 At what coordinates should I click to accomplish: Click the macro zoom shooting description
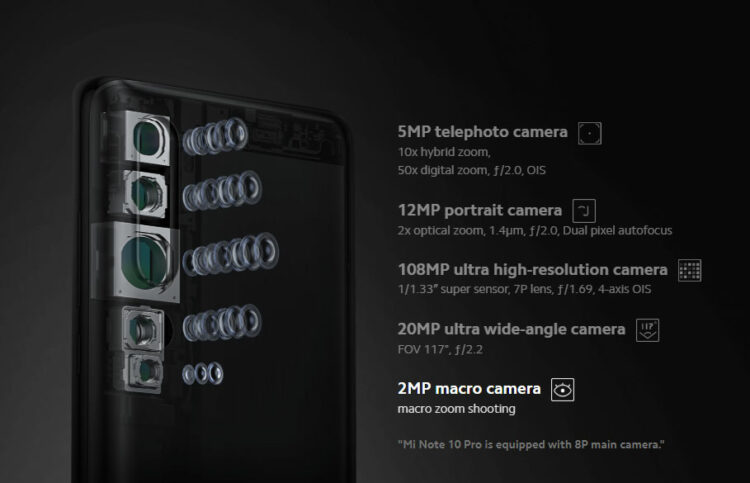pyautogui.click(x=456, y=409)
